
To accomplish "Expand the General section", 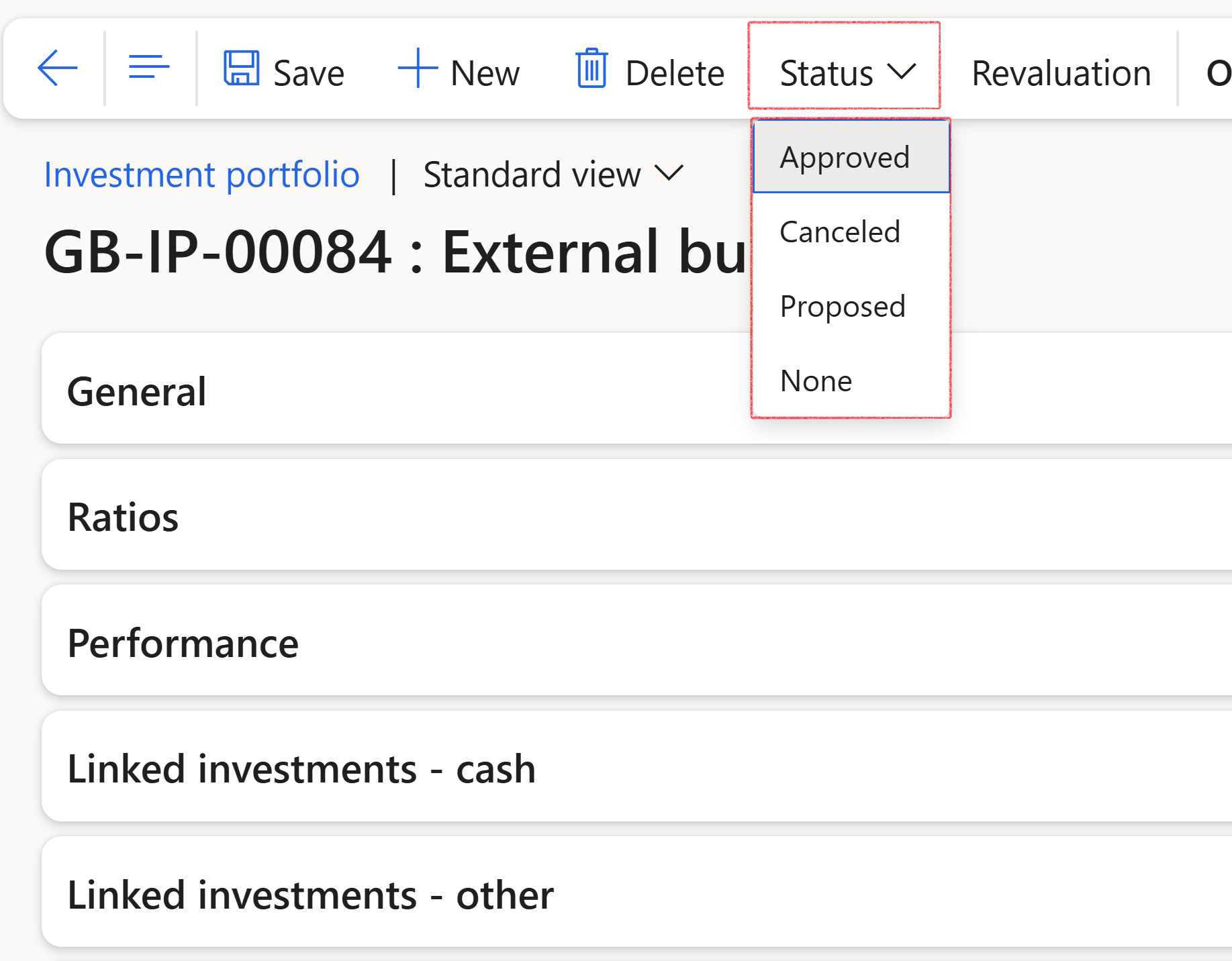I will click(x=636, y=389).
